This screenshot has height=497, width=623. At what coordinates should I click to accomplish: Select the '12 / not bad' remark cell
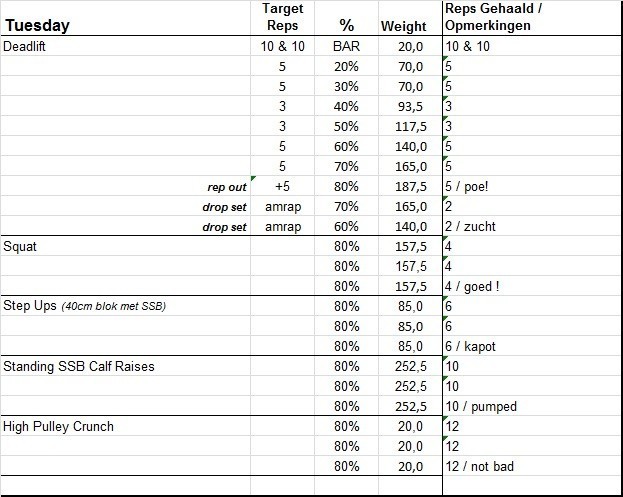(481, 466)
